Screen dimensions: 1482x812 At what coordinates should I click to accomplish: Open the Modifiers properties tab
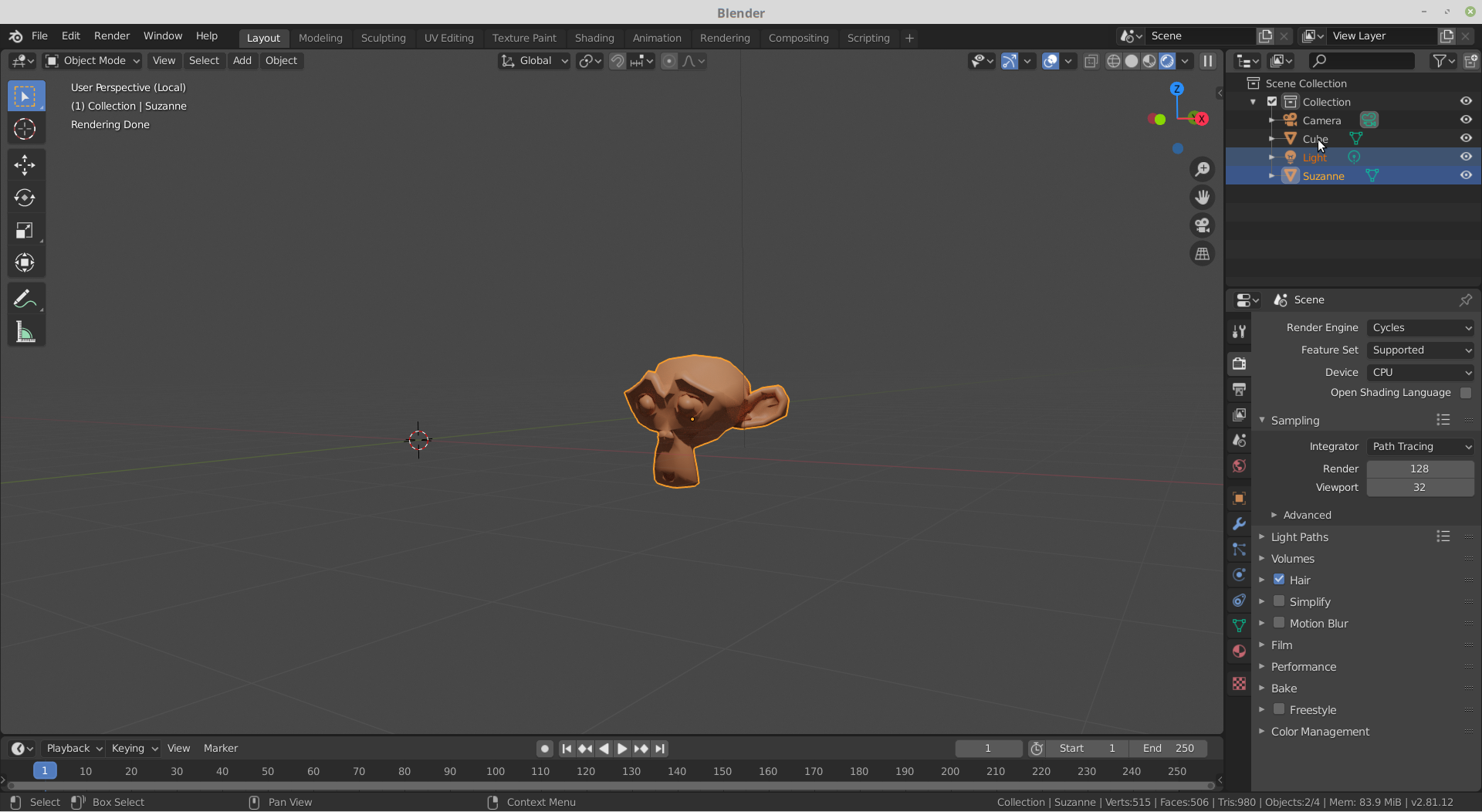[x=1239, y=524]
